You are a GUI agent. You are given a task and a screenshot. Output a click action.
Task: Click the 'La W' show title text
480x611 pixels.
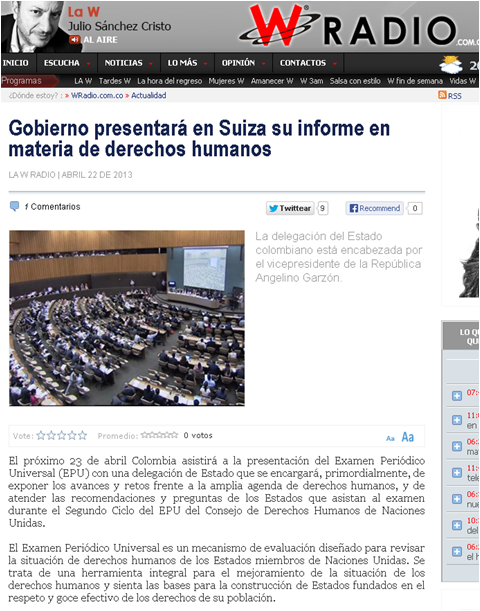[84, 12]
